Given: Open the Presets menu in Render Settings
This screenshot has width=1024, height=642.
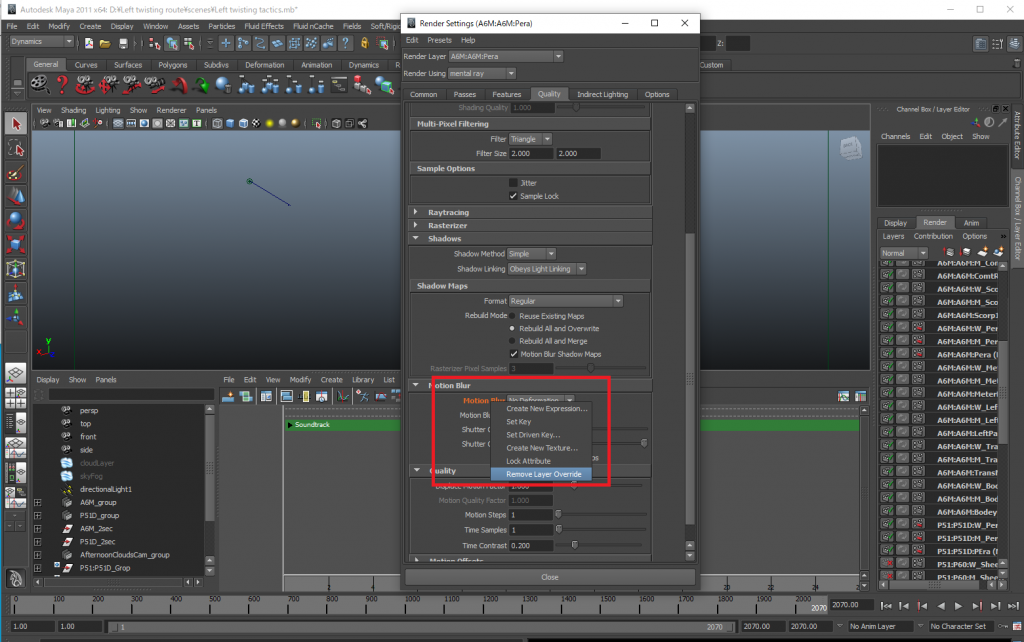Looking at the screenshot, I should [439, 40].
